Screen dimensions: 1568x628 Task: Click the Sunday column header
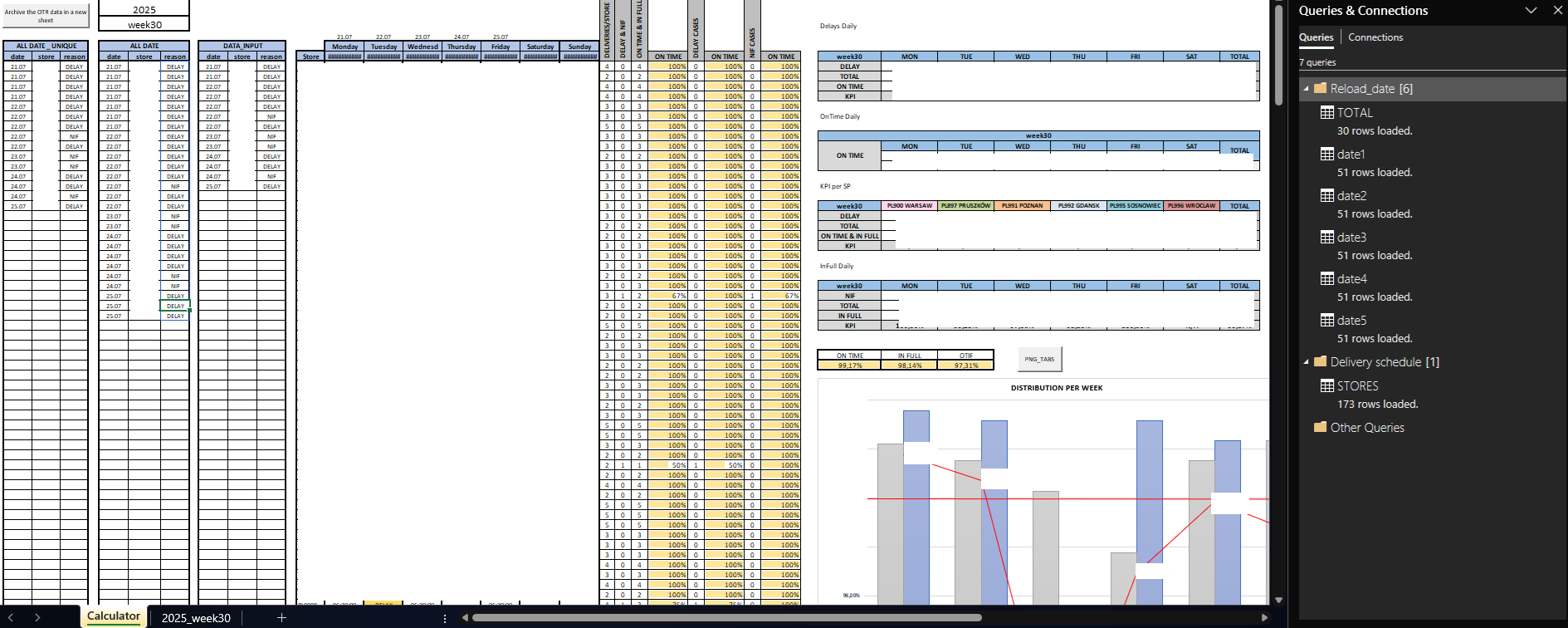(x=579, y=47)
